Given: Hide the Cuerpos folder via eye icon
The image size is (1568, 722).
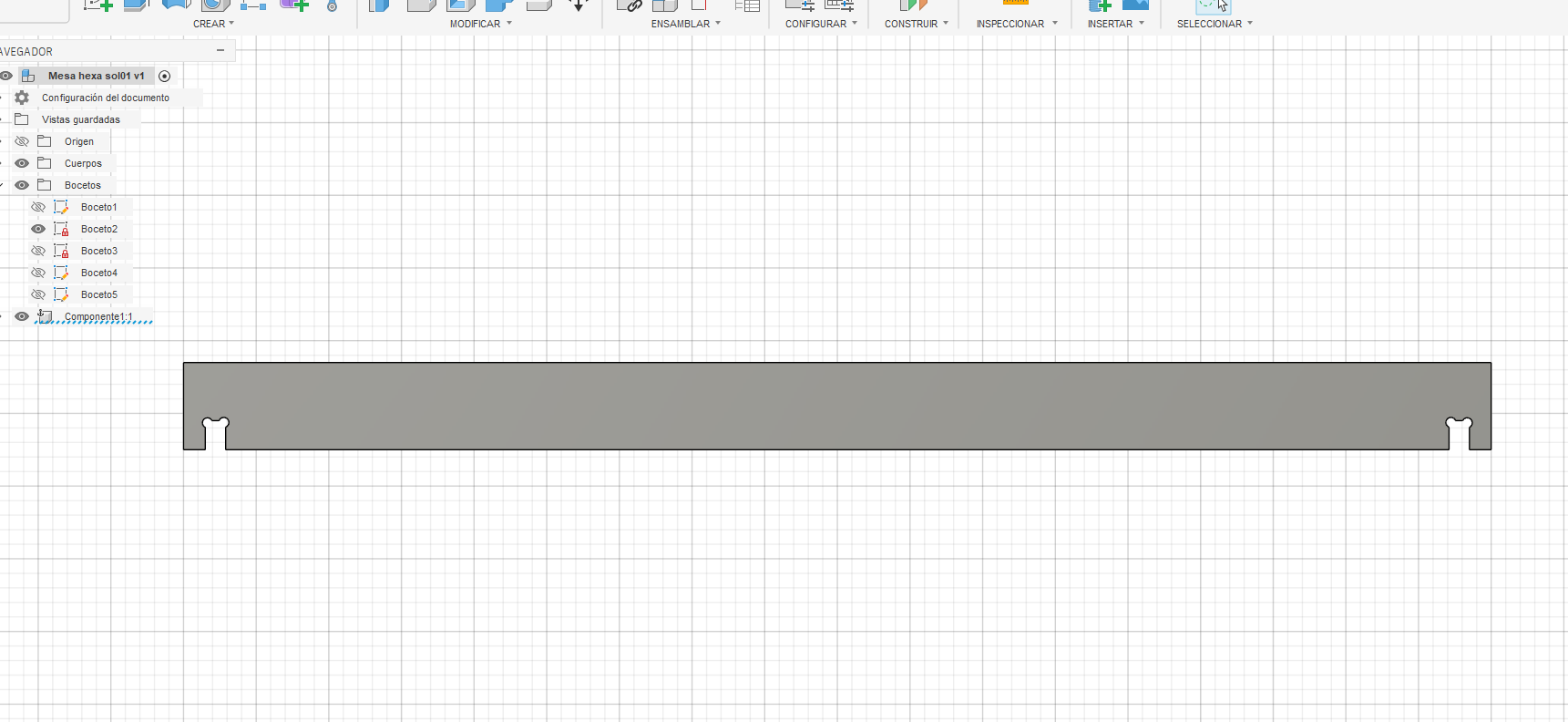Looking at the screenshot, I should 22,163.
